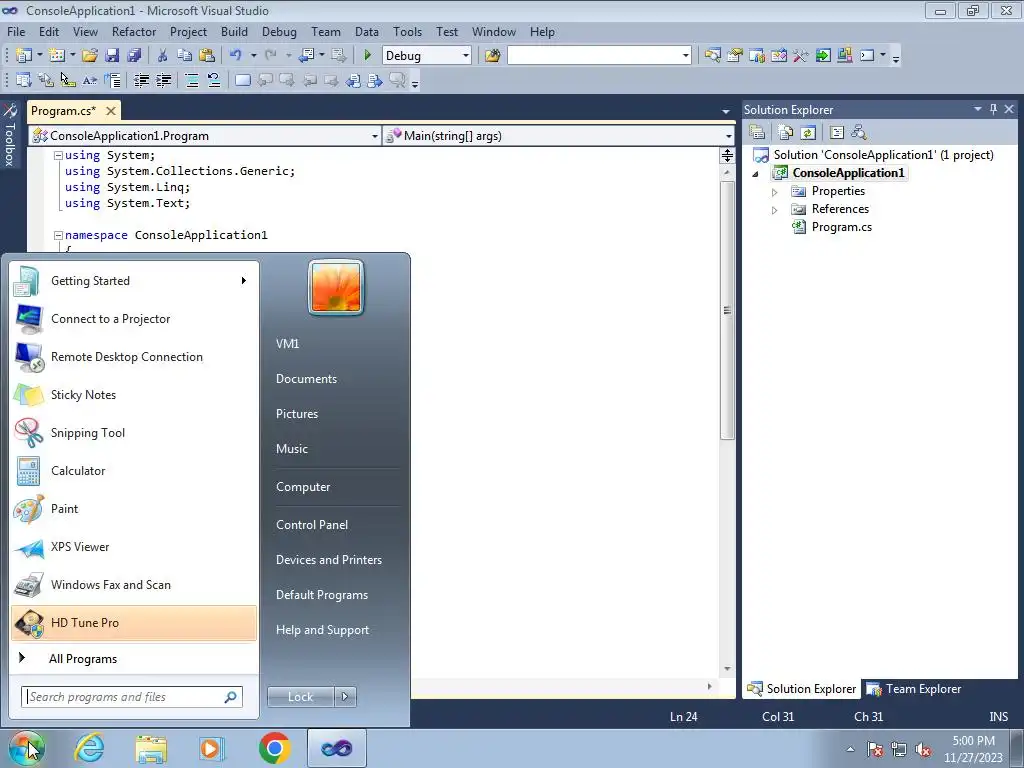Expand the Properties node in Solution Explorer
This screenshot has height=768, width=1024.
pyautogui.click(x=775, y=192)
